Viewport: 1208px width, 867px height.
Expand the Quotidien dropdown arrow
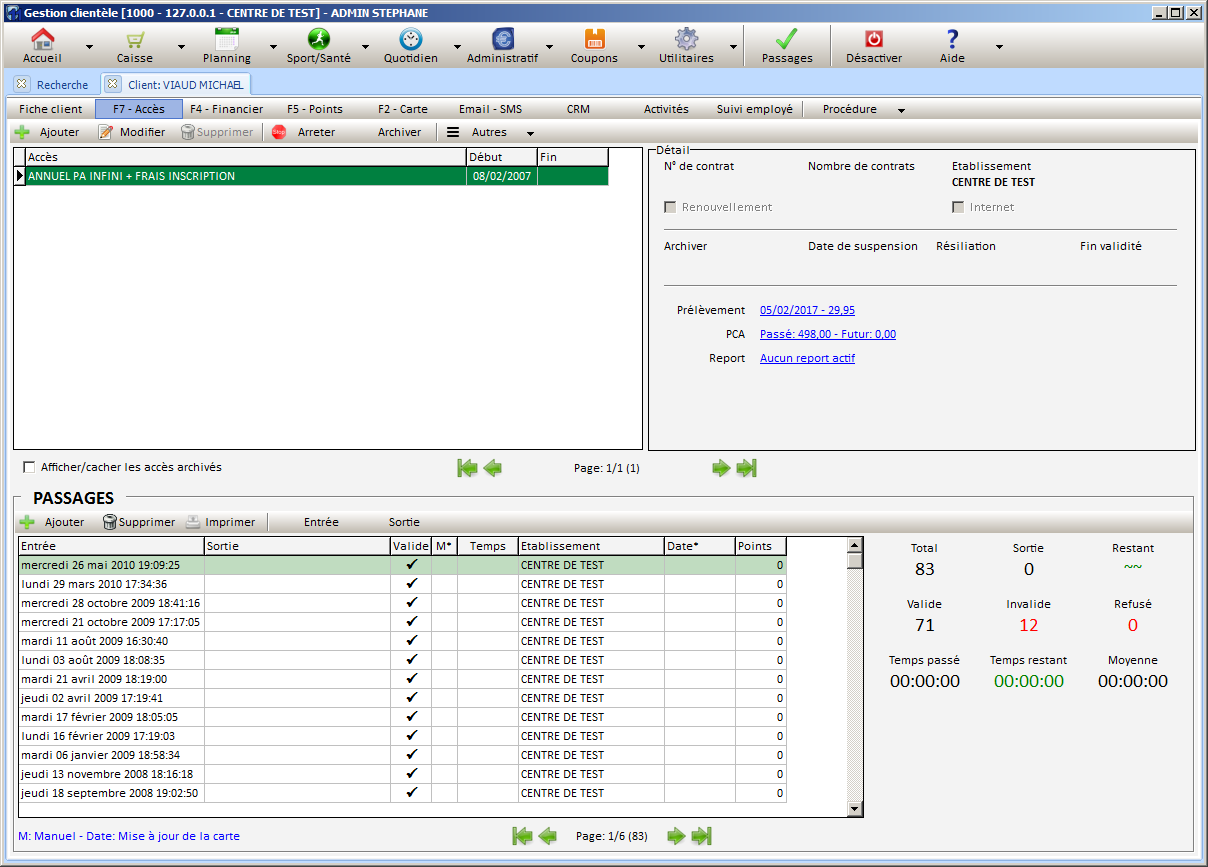tap(457, 47)
